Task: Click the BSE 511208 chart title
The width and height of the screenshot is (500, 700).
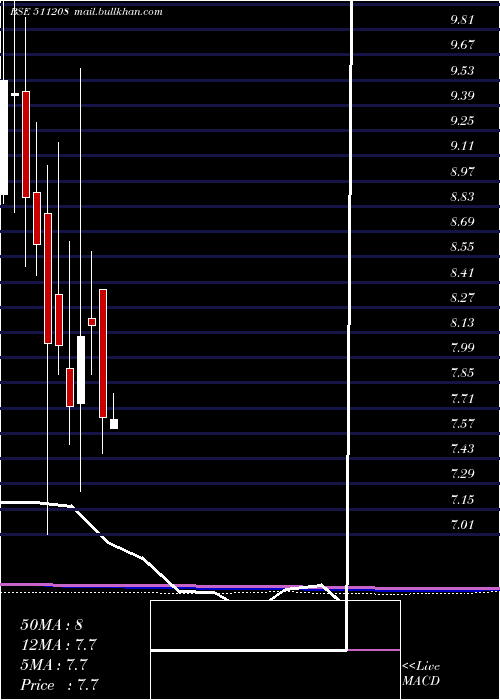Action: (x=39, y=12)
